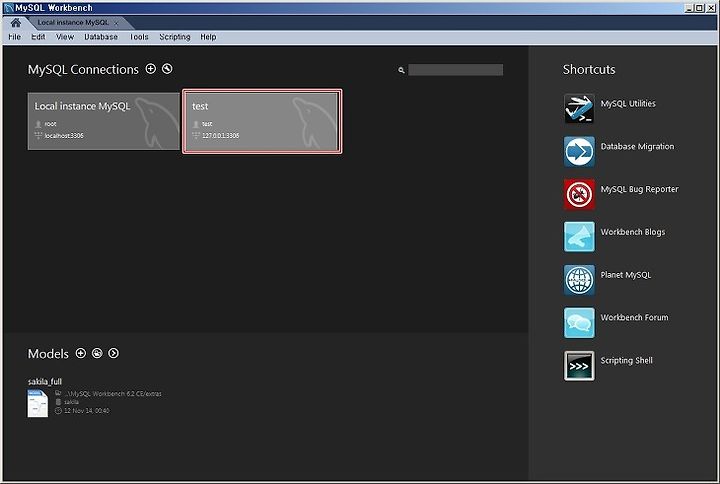Image resolution: width=720 pixels, height=484 pixels.
Task: Click the connection search magnifier icon
Action: pyautogui.click(x=401, y=70)
